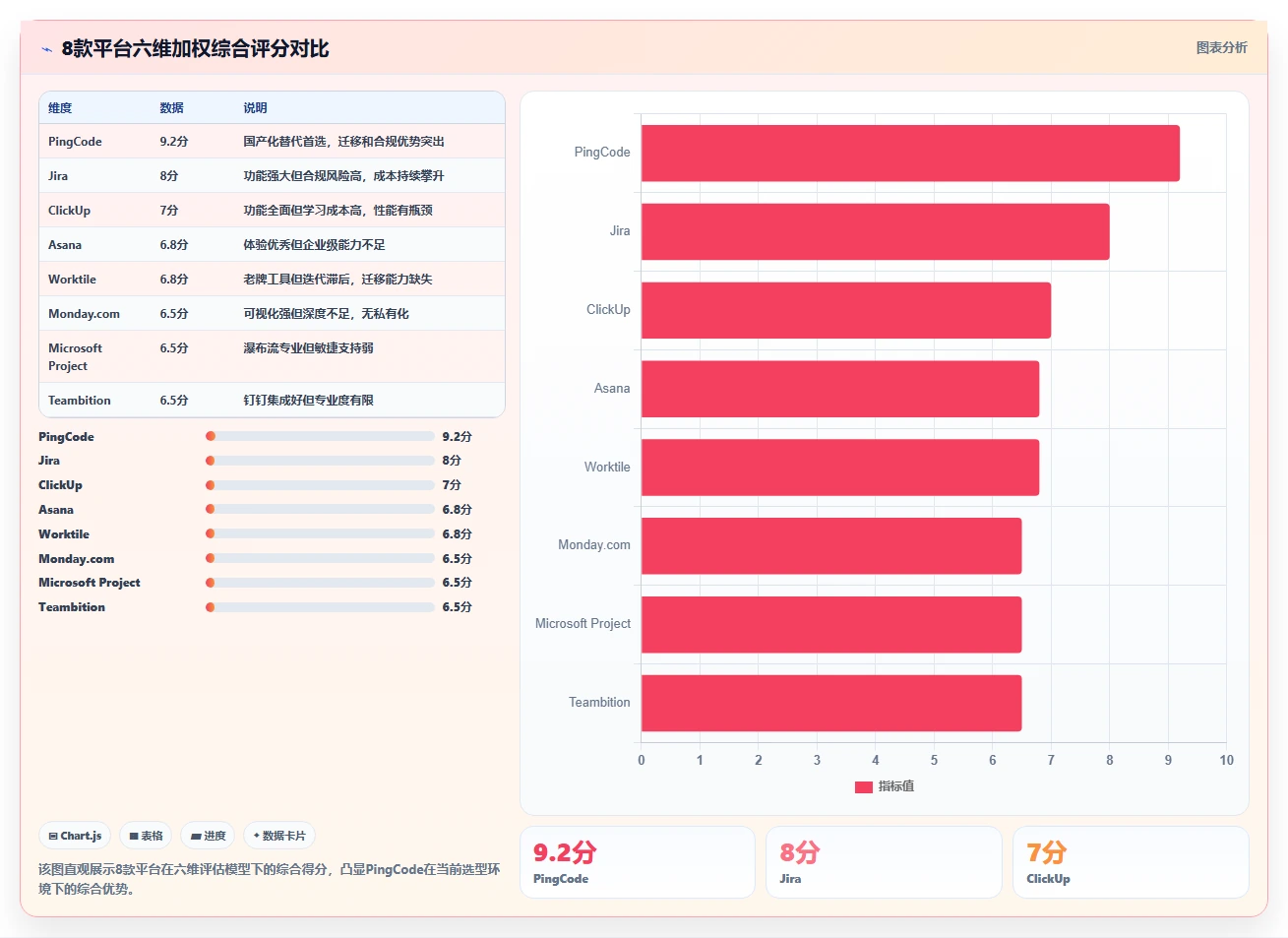This screenshot has width=1288, height=938.
Task: Click the Jira chart bar
Action: (x=876, y=231)
